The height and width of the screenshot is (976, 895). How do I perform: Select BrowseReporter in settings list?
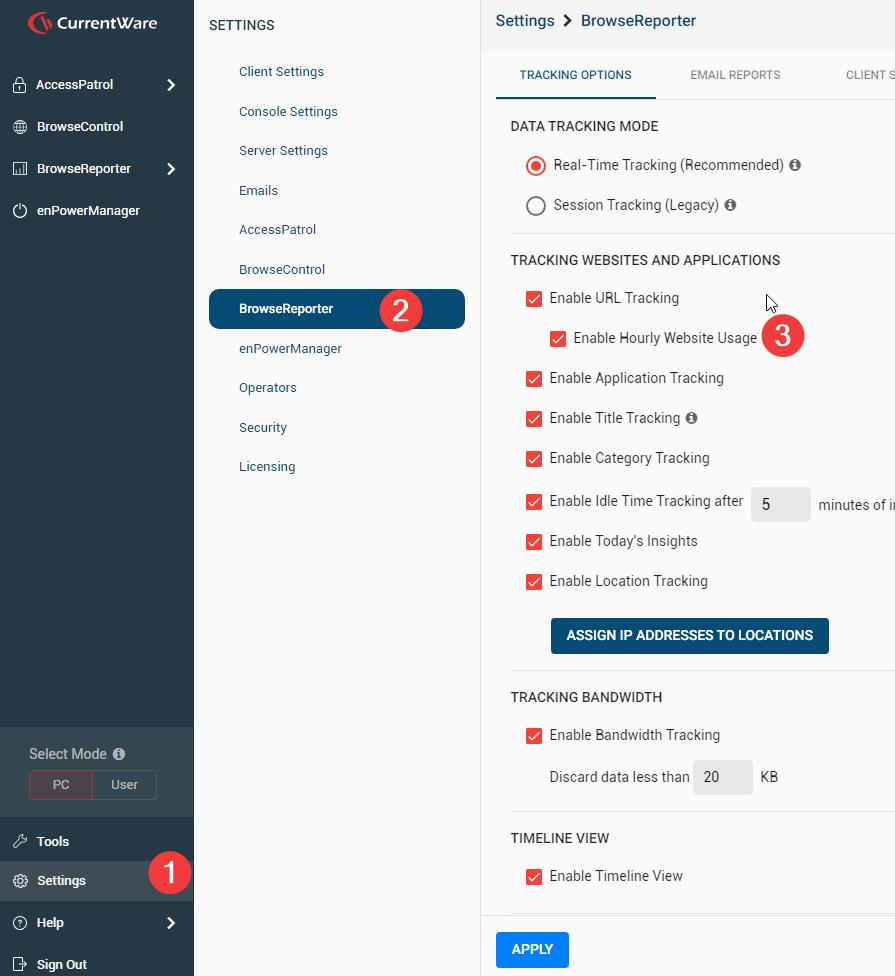337,309
